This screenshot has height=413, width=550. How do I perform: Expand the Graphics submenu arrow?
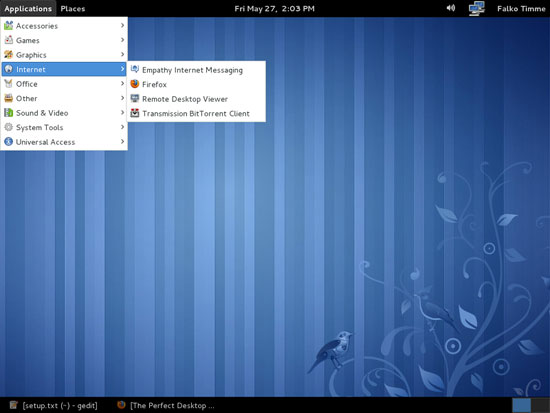click(x=122, y=54)
